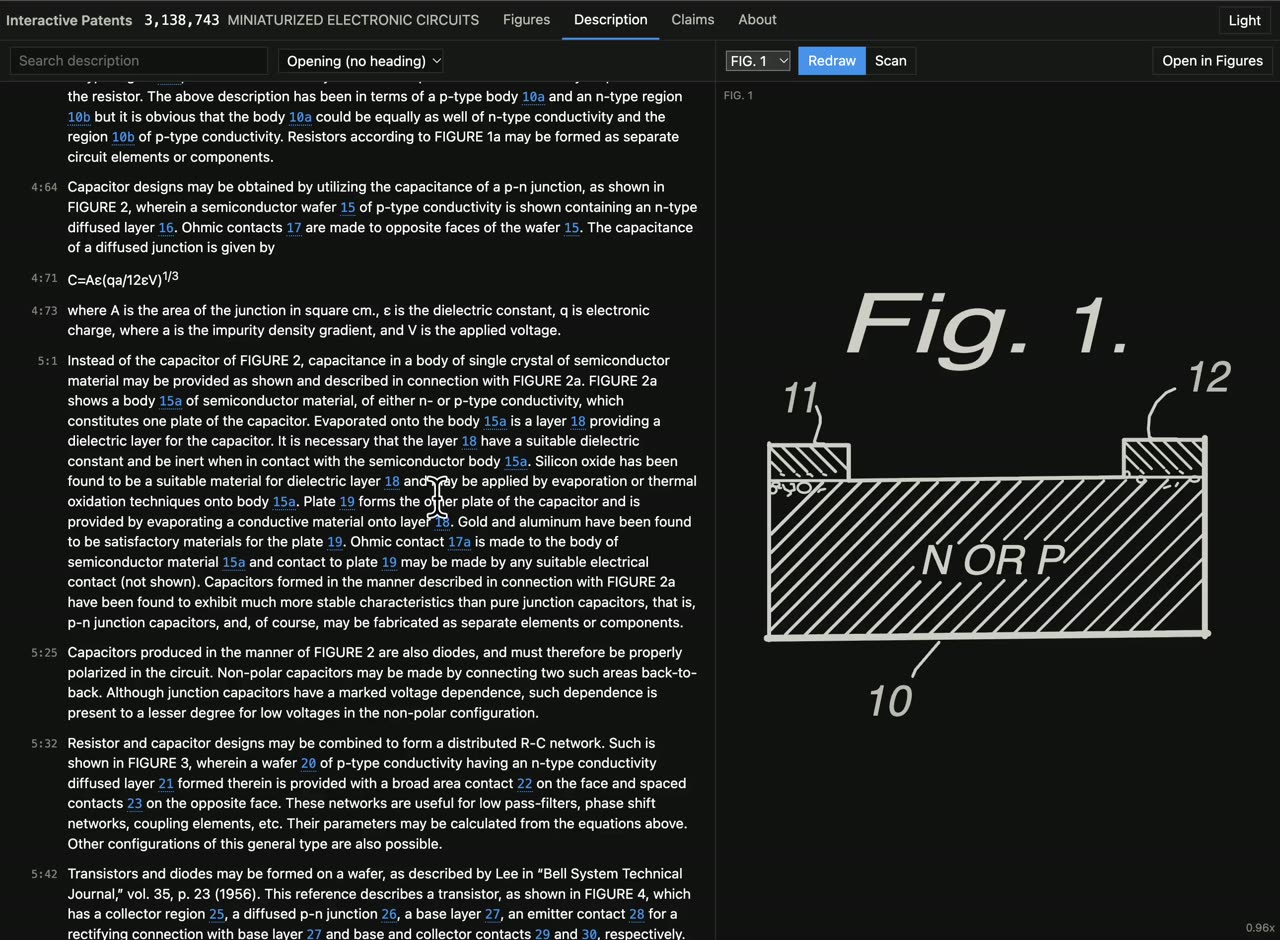This screenshot has width=1280, height=940.
Task: Open reference 26 after 'p-n junction'
Action: click(x=389, y=914)
